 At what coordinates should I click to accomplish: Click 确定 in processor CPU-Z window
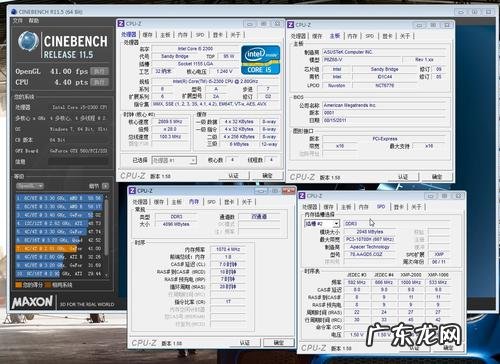pyautogui.click(x=268, y=175)
